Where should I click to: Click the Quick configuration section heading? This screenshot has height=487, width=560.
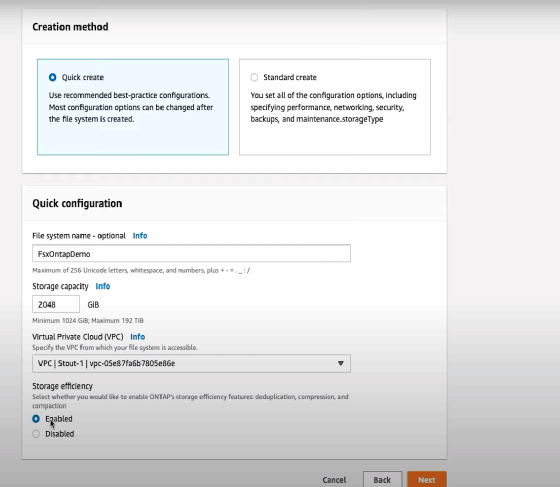(77, 204)
